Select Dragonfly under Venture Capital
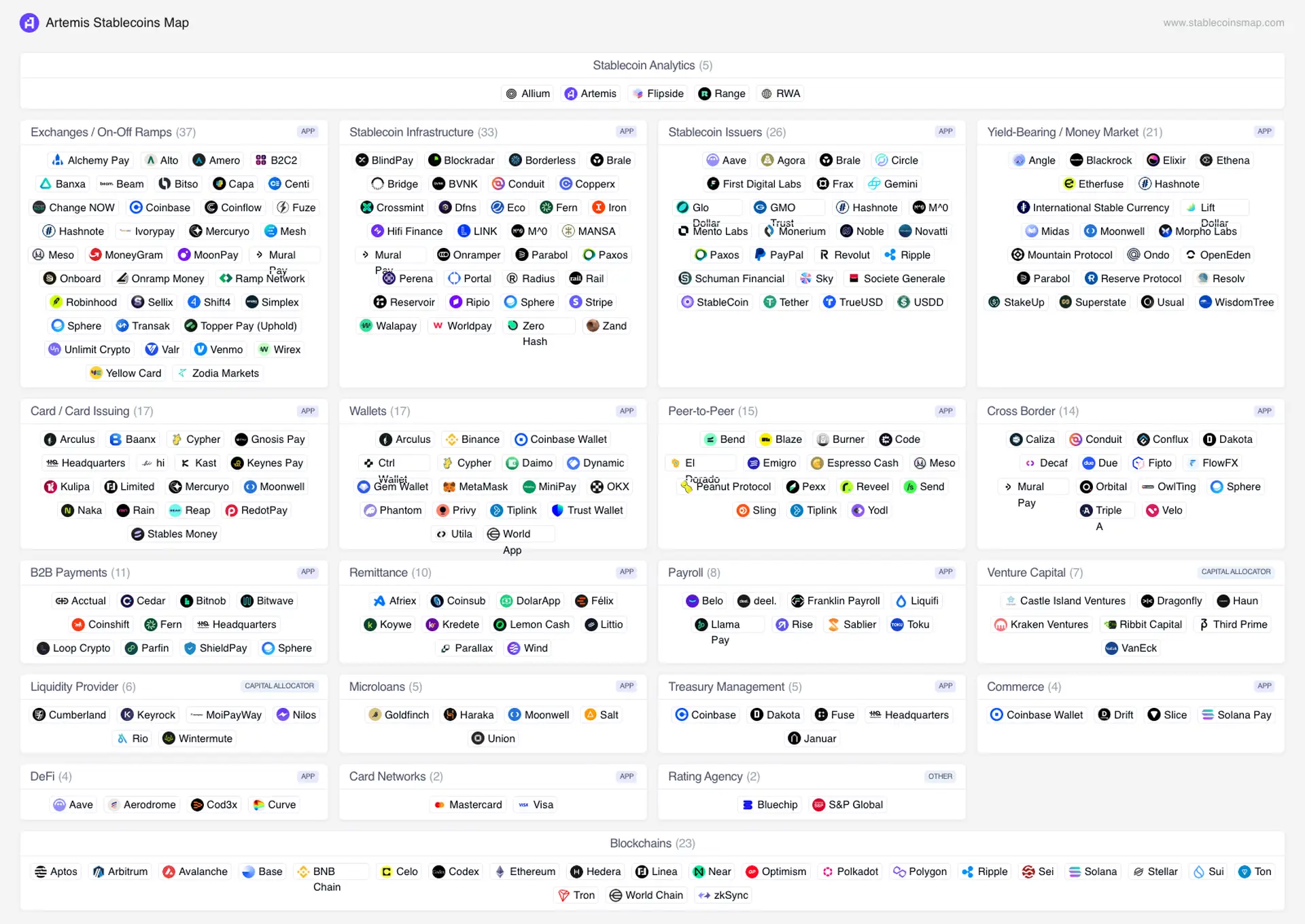 (1172, 601)
